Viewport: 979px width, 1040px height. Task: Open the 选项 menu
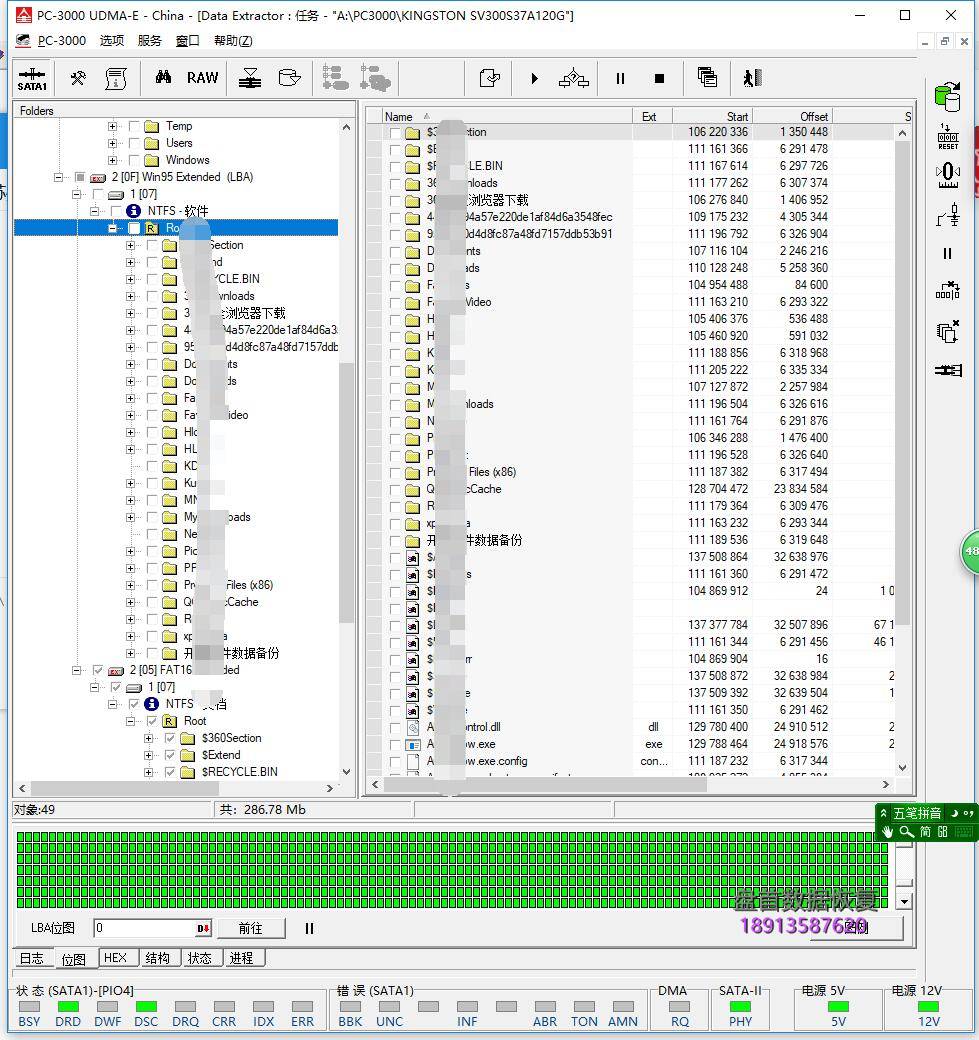(x=111, y=40)
